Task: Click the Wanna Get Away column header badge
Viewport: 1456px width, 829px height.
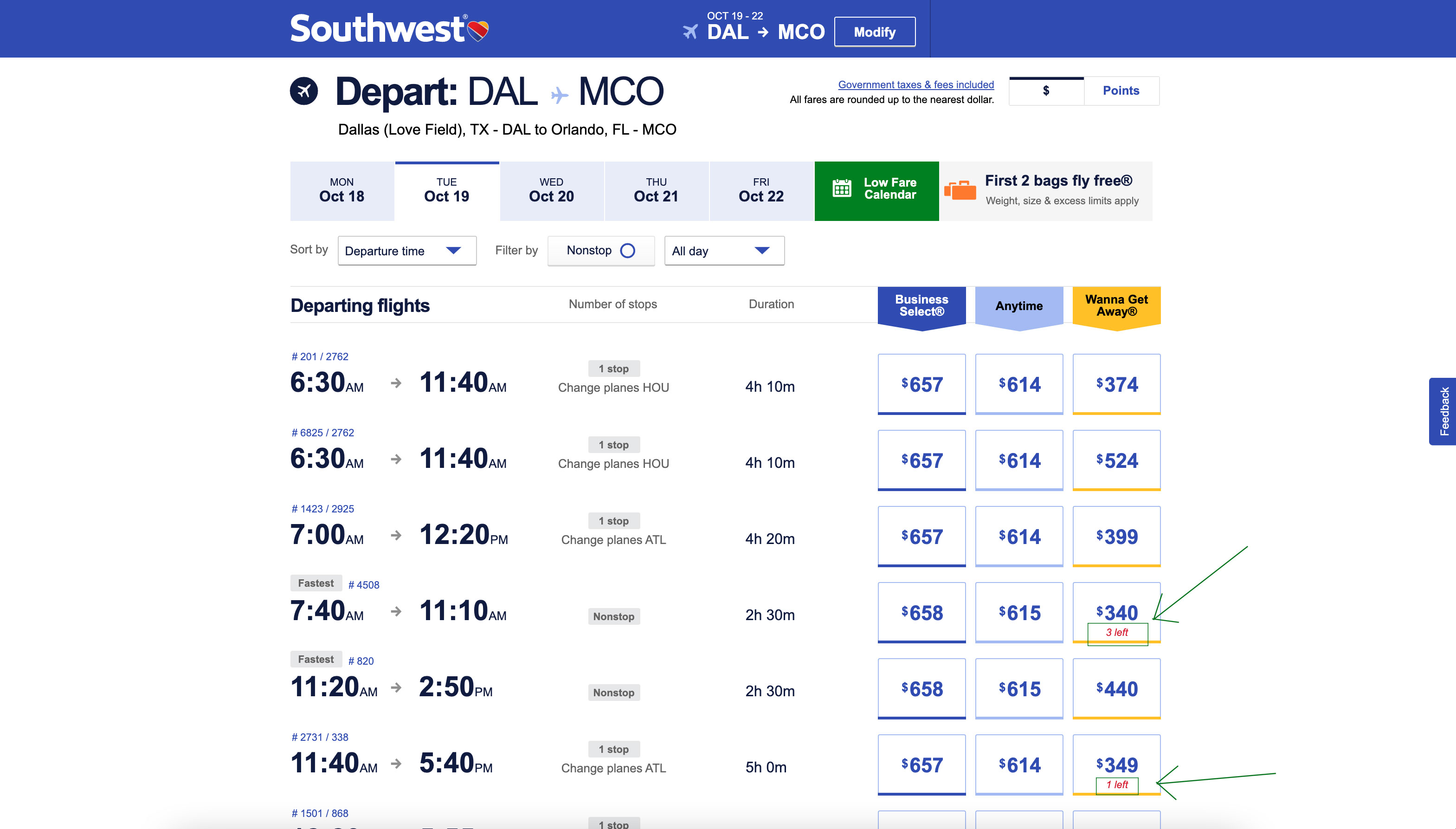Action: pyautogui.click(x=1116, y=306)
